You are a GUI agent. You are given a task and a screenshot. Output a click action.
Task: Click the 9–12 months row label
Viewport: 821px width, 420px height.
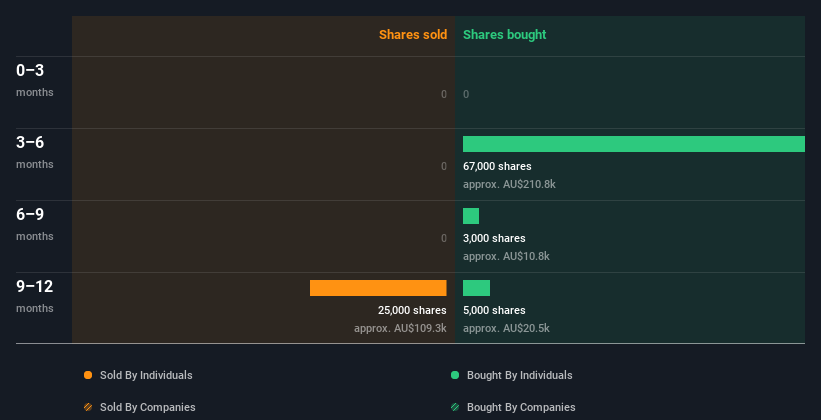(35, 296)
